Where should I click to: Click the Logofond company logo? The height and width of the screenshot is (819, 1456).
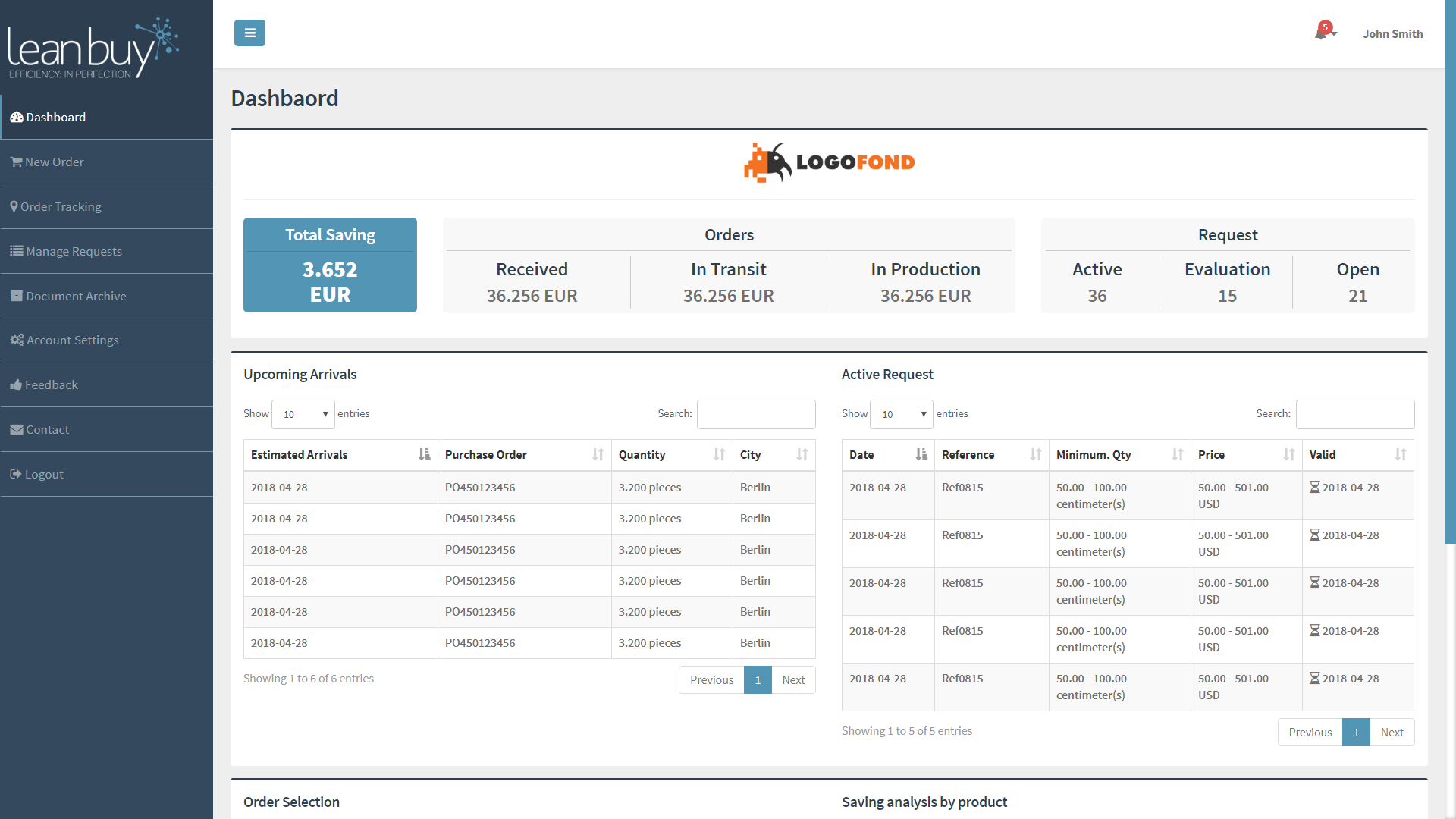[829, 162]
